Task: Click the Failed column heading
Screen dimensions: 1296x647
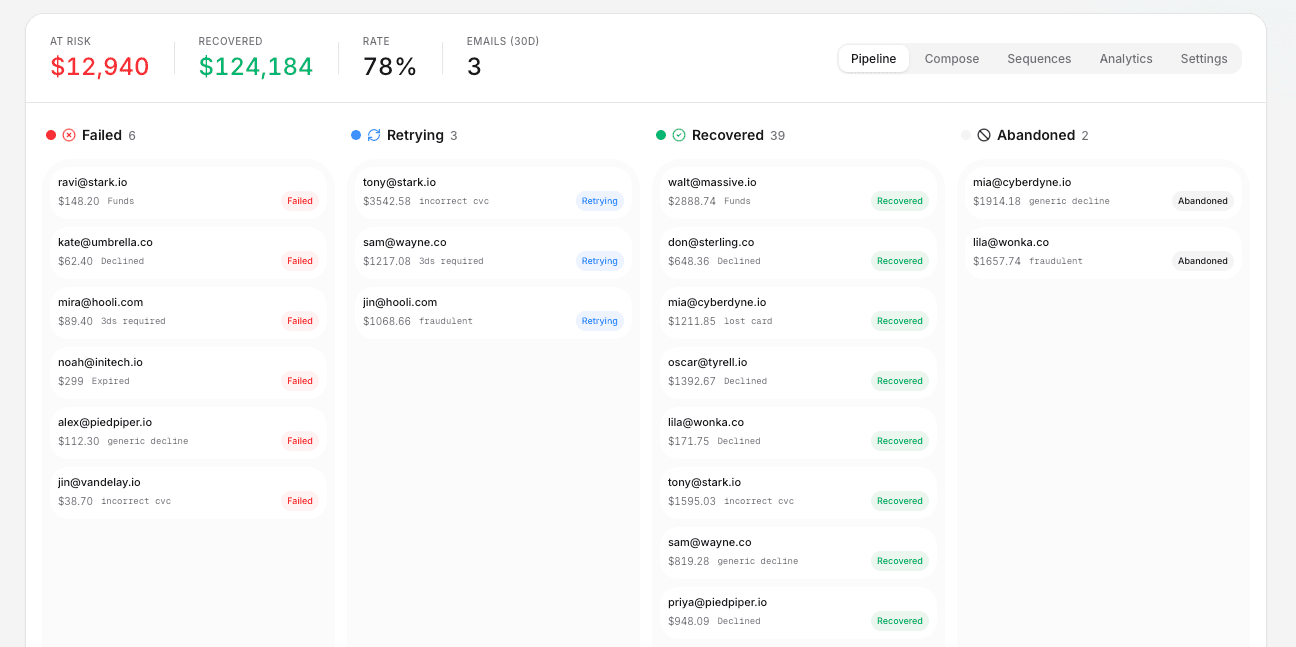Action: tap(102, 135)
